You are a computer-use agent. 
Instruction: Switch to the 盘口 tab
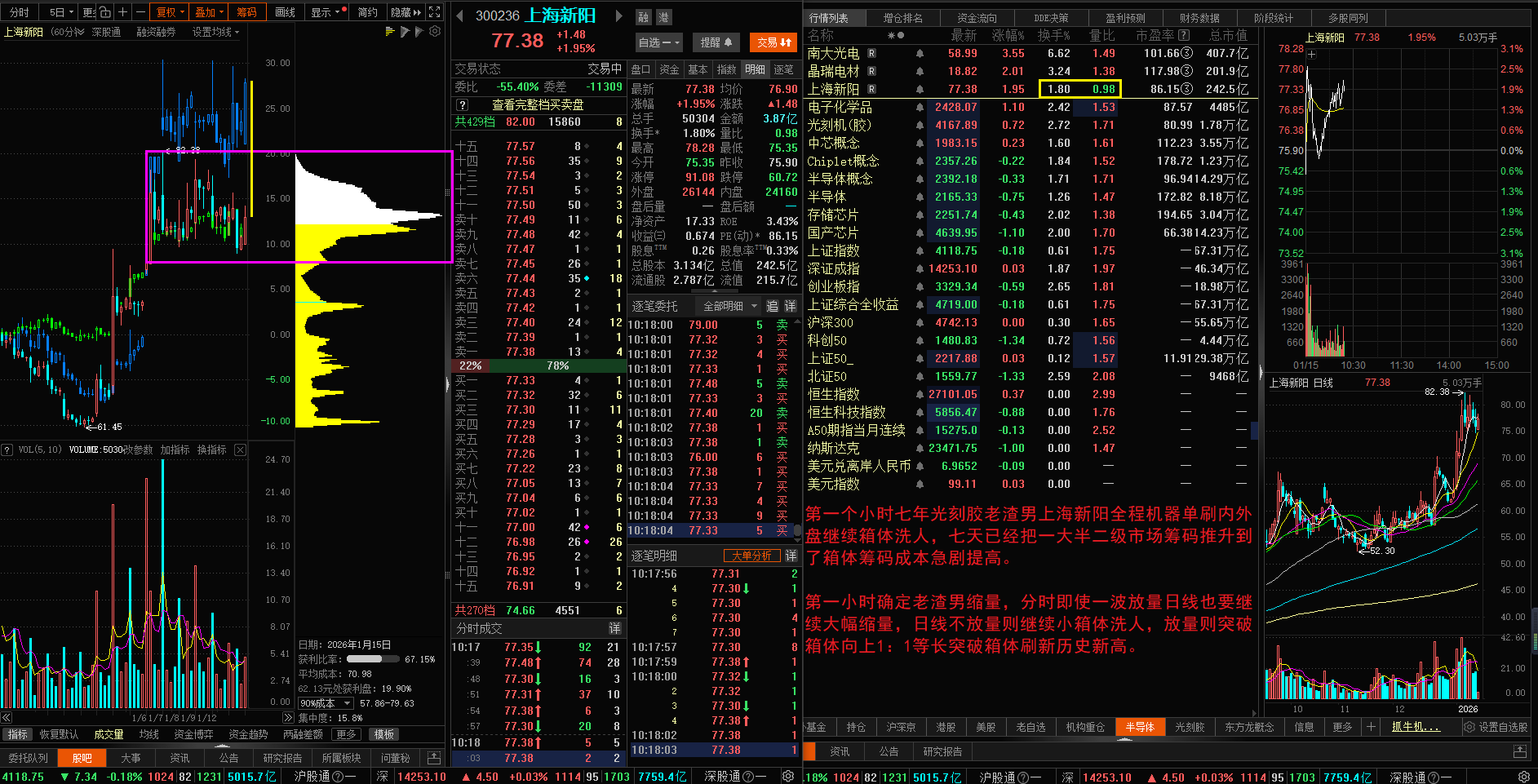pyautogui.click(x=640, y=69)
